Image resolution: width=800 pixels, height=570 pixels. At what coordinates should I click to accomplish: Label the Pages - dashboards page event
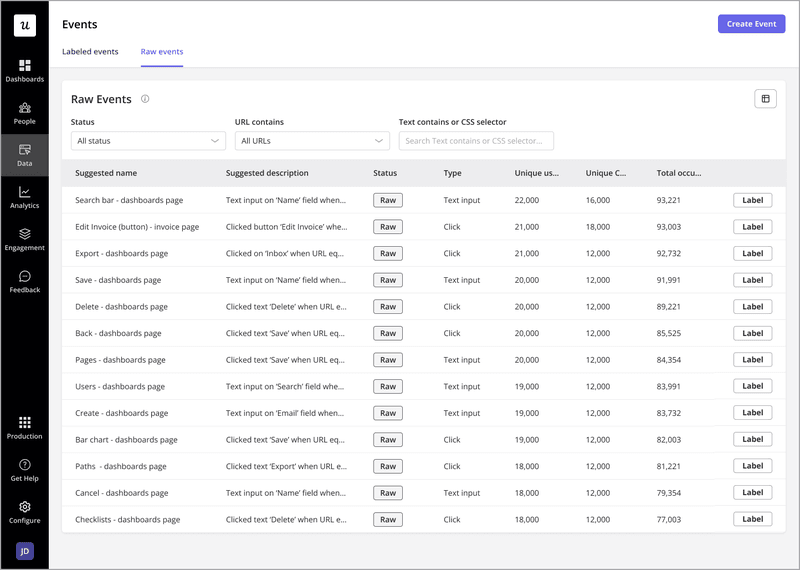[x=753, y=359]
